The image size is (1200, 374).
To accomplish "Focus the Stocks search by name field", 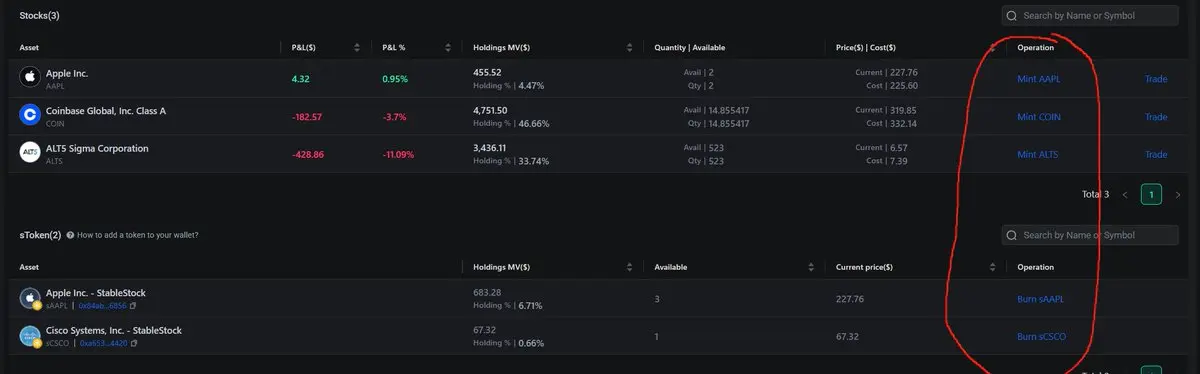I will [x=1090, y=16].
